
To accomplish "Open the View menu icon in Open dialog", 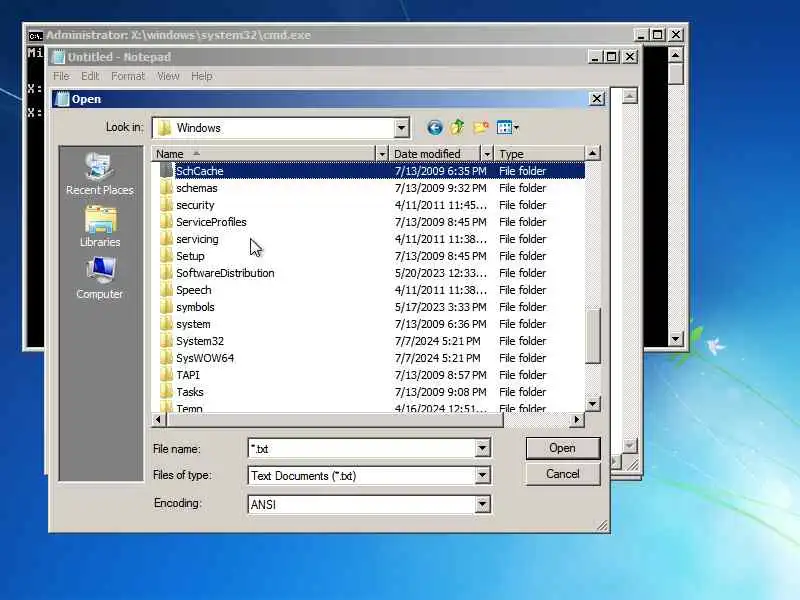I will [x=507, y=128].
